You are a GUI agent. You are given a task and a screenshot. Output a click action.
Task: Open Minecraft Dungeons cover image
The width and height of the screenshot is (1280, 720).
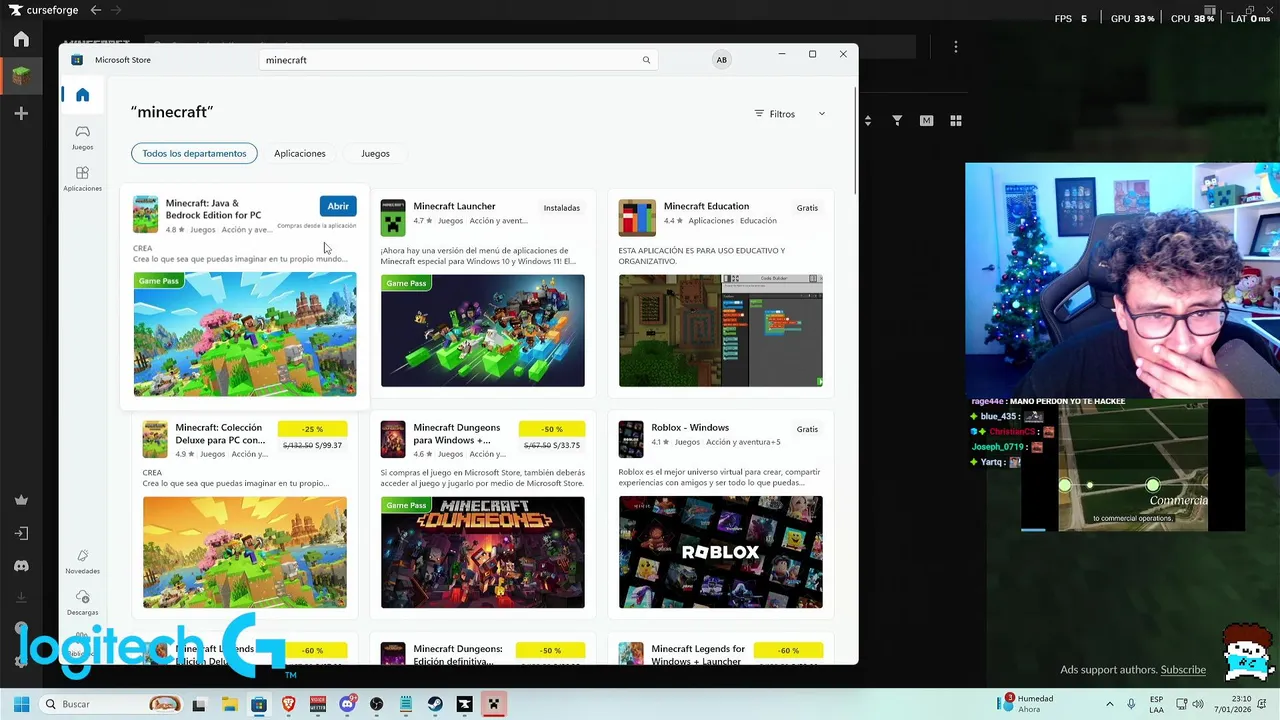coord(483,552)
